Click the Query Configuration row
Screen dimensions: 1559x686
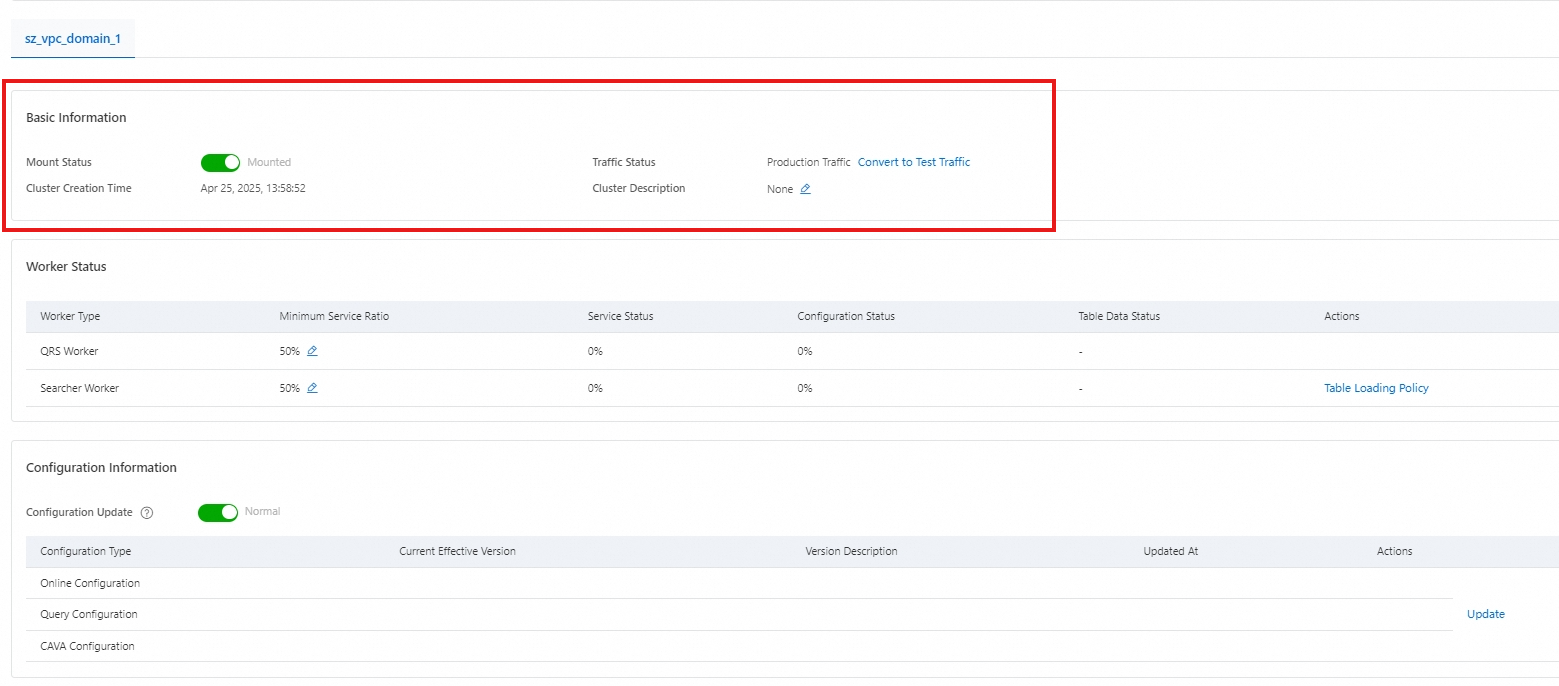pyautogui.click(x=739, y=614)
